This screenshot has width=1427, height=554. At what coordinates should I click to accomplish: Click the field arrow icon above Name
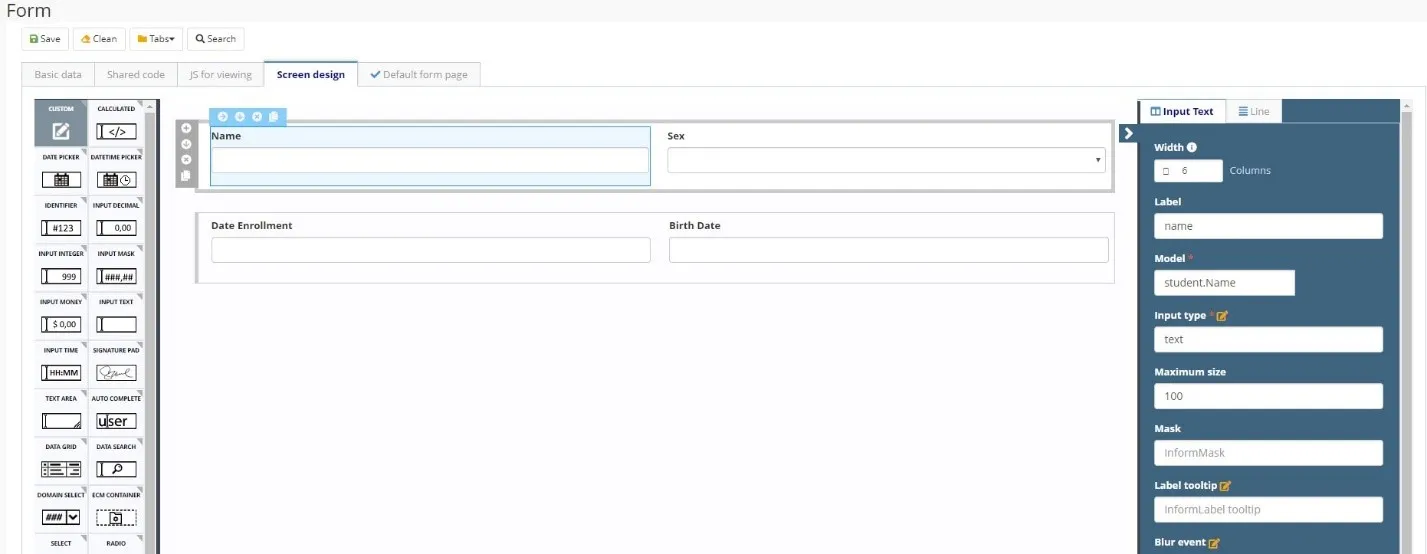coord(223,117)
